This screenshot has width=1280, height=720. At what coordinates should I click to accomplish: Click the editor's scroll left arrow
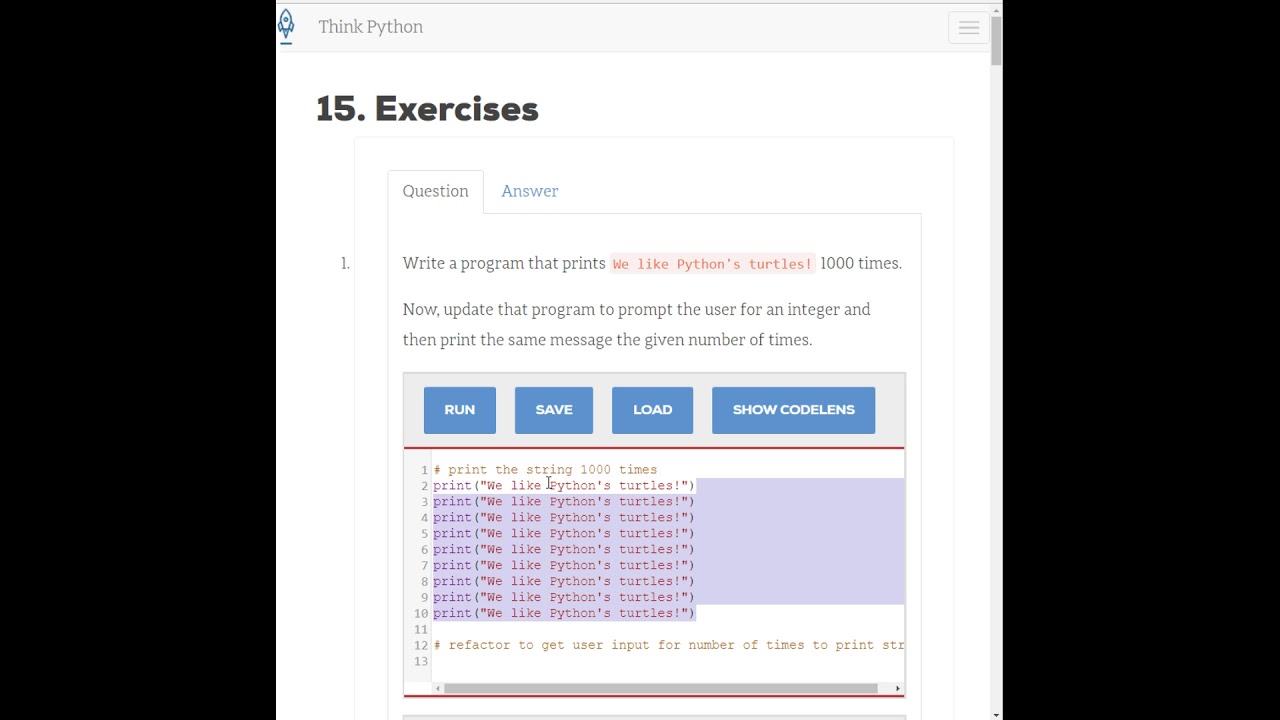[438, 688]
